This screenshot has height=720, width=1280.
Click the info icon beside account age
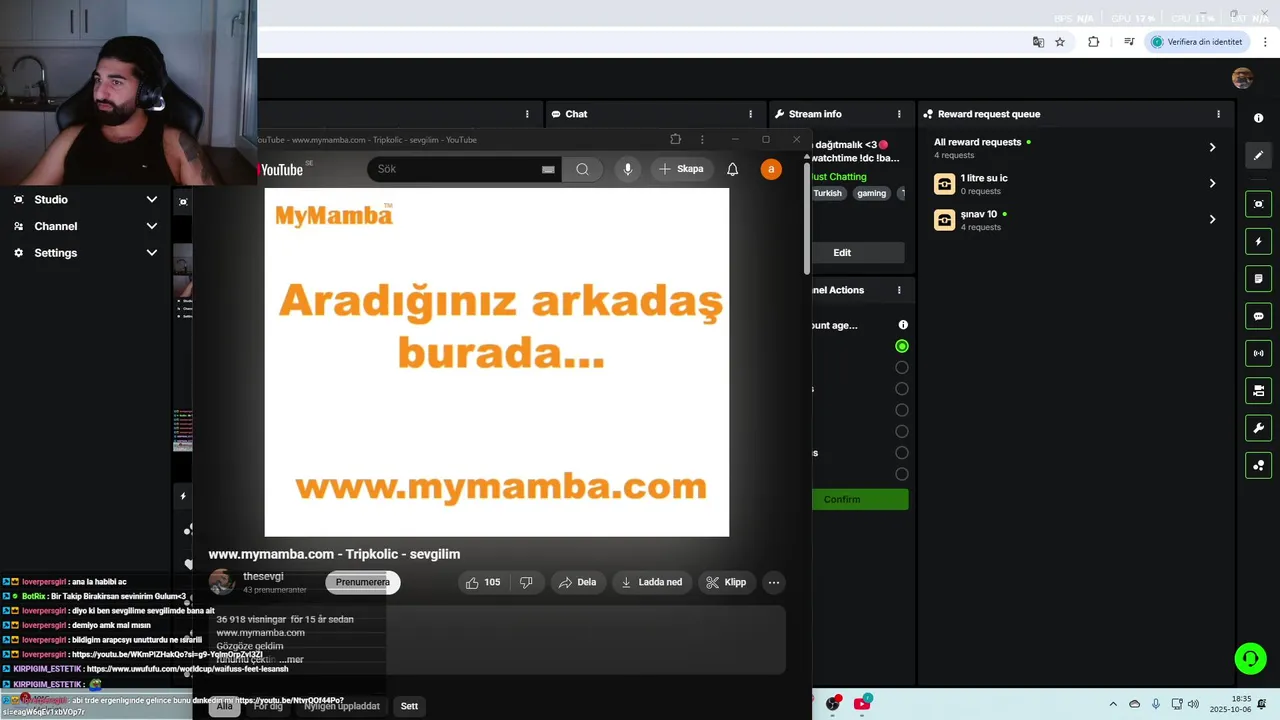[903, 325]
